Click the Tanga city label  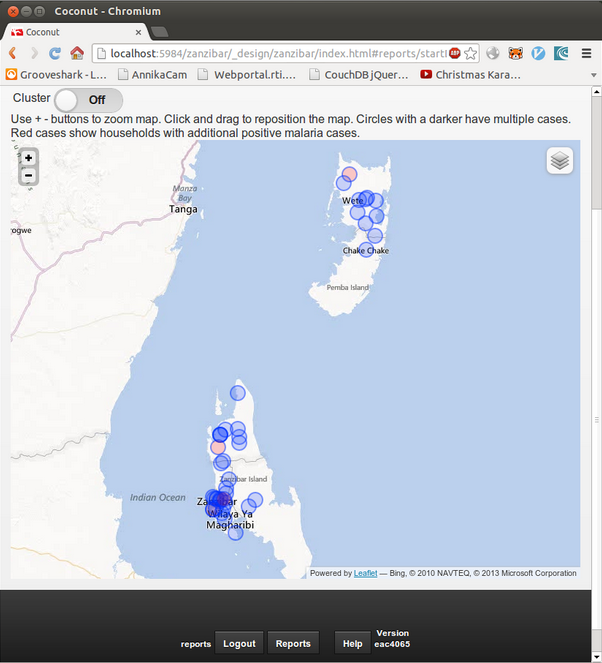(183, 209)
